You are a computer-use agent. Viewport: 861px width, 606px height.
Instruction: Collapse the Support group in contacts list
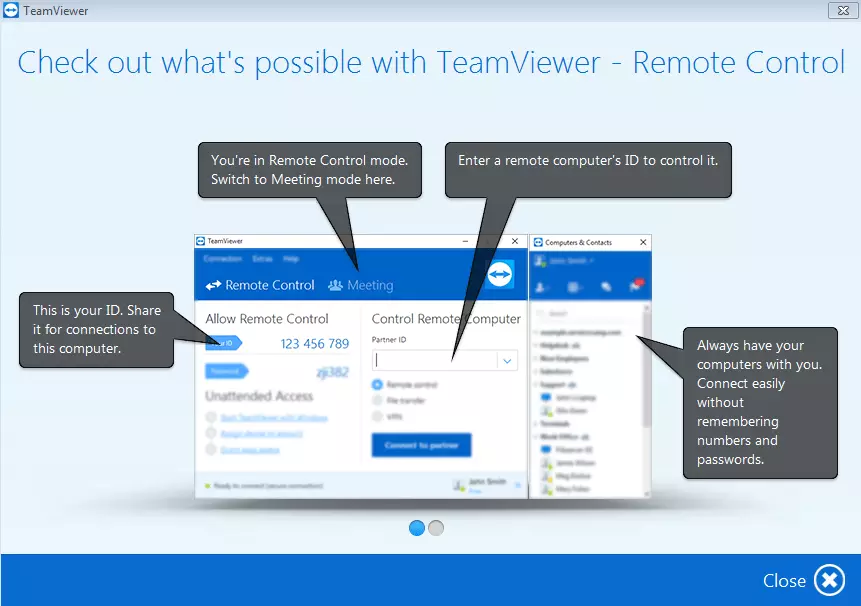coord(537,384)
